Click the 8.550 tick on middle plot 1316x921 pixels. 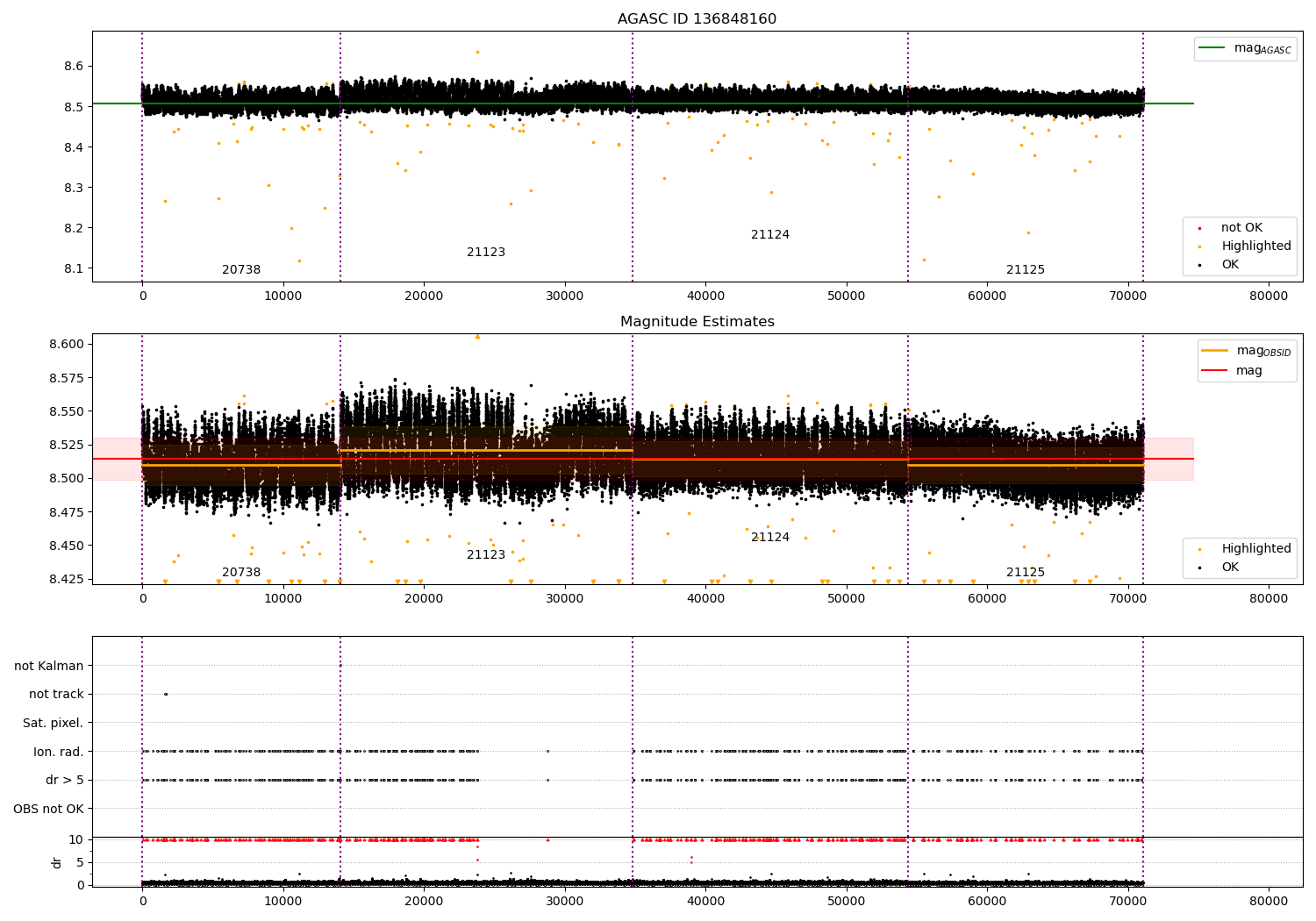click(68, 411)
